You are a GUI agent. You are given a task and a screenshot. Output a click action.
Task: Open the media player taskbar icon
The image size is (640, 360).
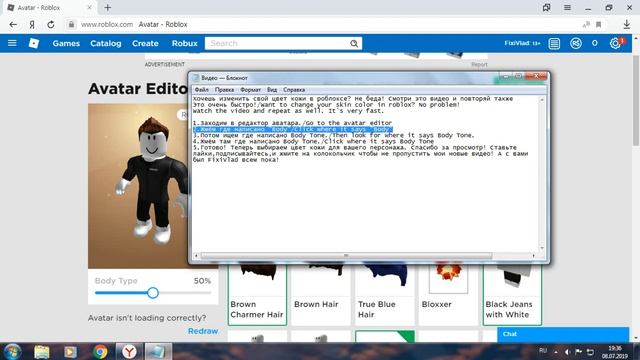[x=70, y=351]
